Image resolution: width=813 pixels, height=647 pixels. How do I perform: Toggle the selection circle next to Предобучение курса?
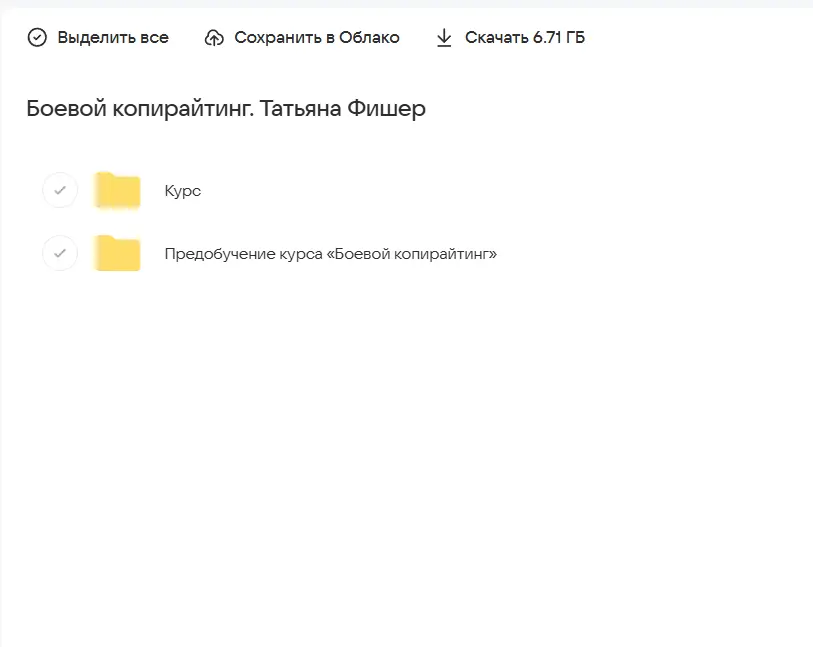[x=59, y=253]
